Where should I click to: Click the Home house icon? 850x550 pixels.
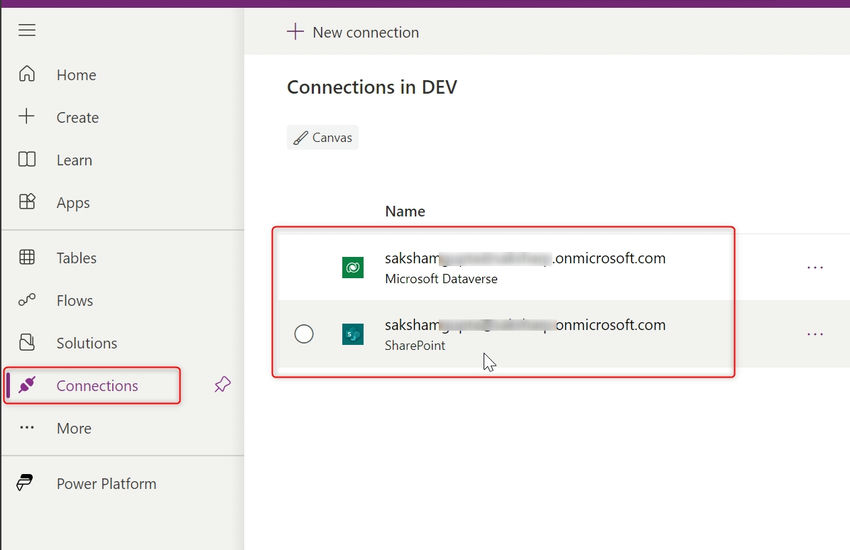point(27,74)
